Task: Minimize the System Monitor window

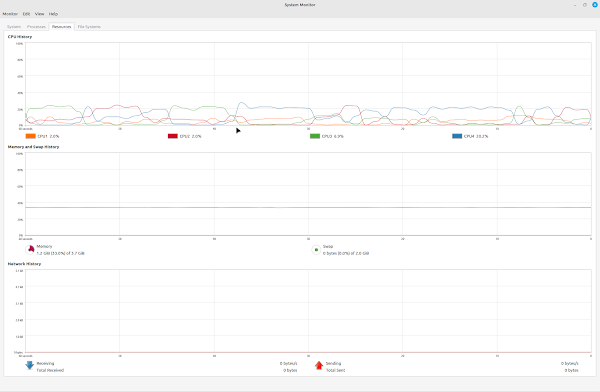Action: tap(575, 5)
